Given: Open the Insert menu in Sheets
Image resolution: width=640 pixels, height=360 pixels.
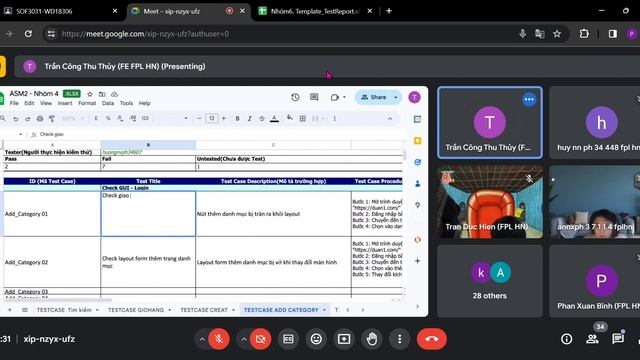Looking at the screenshot, I should pyautogui.click(x=65, y=103).
